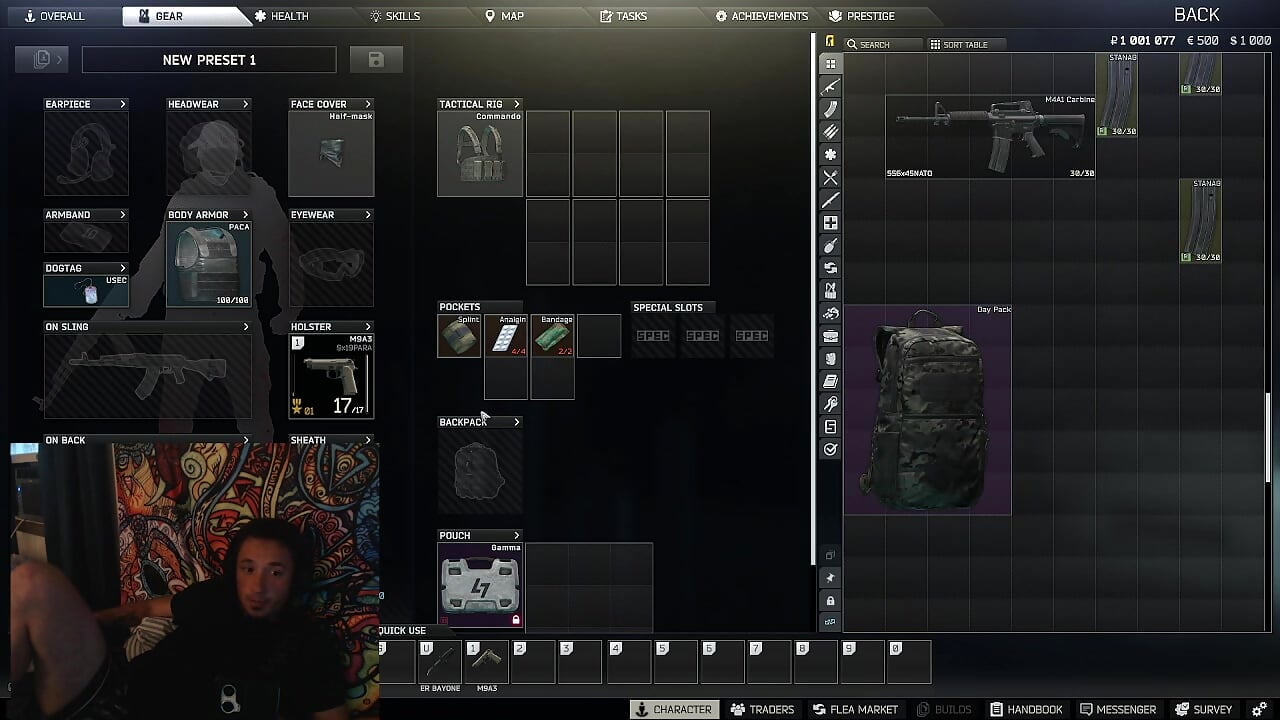Expand the Headwear slot arrow
The image size is (1280, 720).
click(x=245, y=104)
